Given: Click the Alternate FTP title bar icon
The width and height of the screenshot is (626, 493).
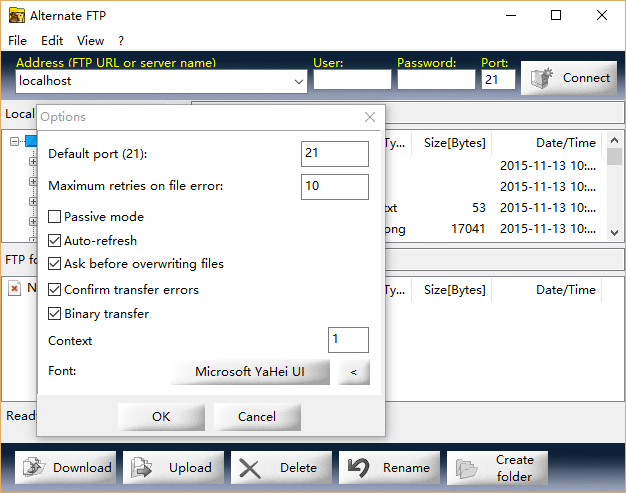Looking at the screenshot, I should click(17, 15).
